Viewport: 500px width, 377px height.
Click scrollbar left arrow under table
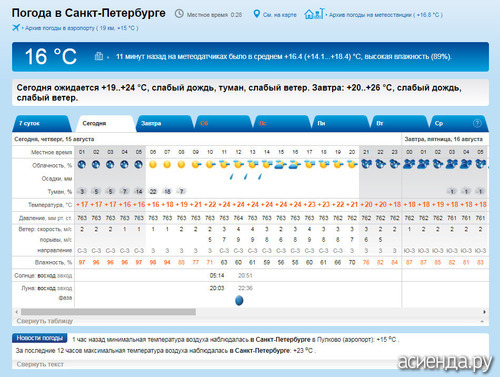coord(17,312)
